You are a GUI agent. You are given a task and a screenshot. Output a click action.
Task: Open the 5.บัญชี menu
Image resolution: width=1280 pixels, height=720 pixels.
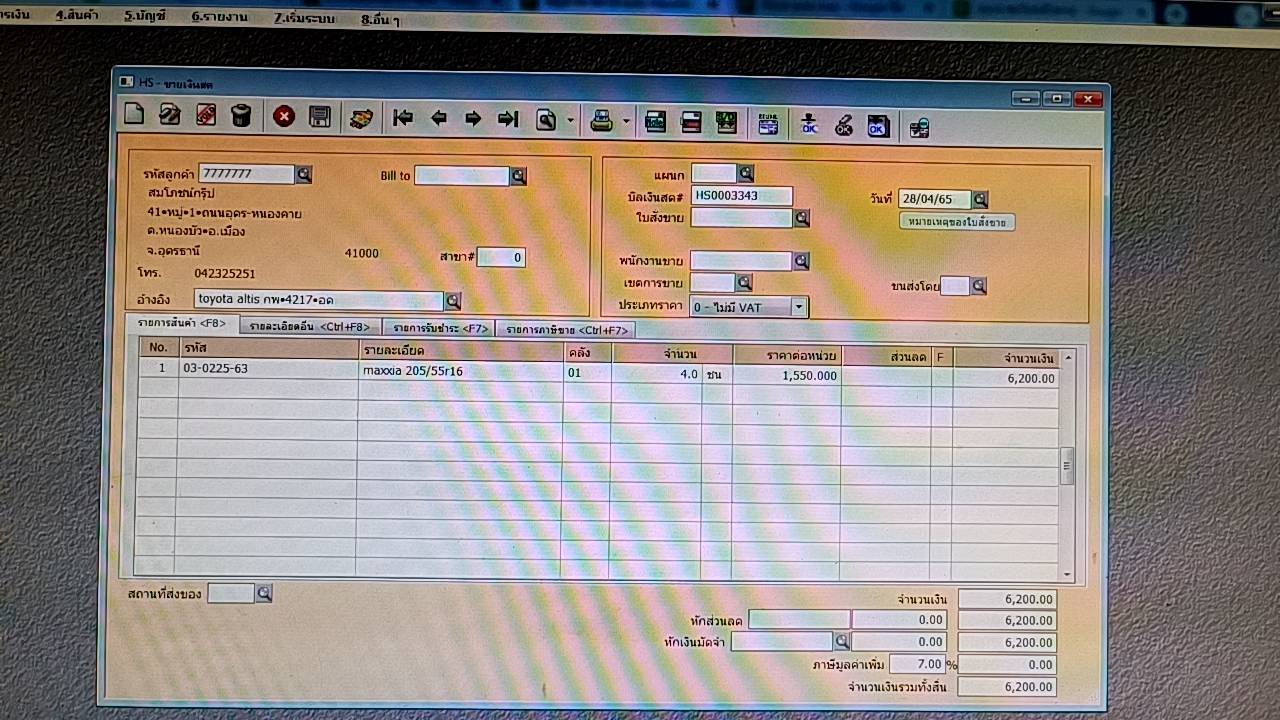146,17
